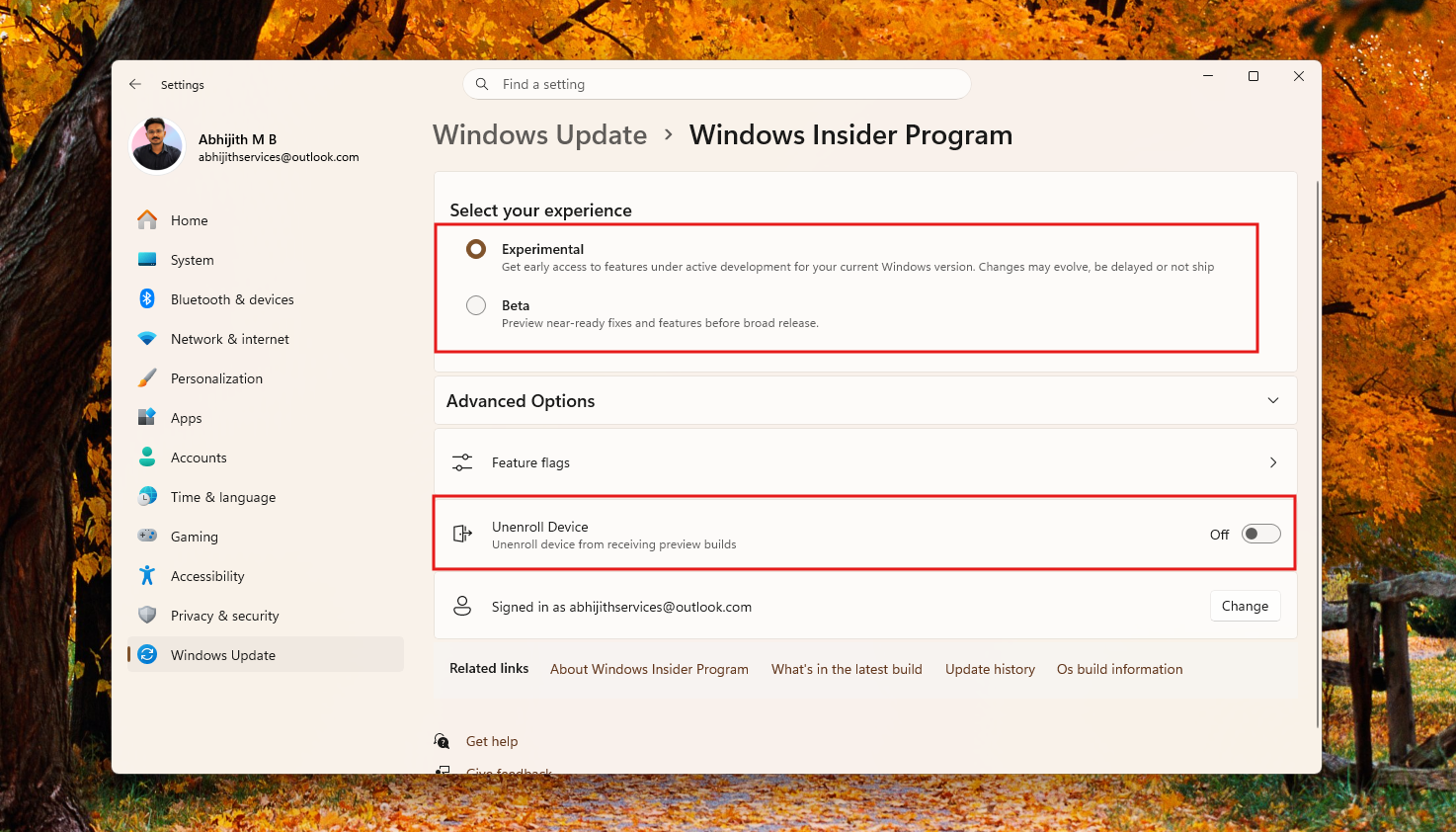
Task: Go to Bluetooth & devices
Action: point(266,298)
